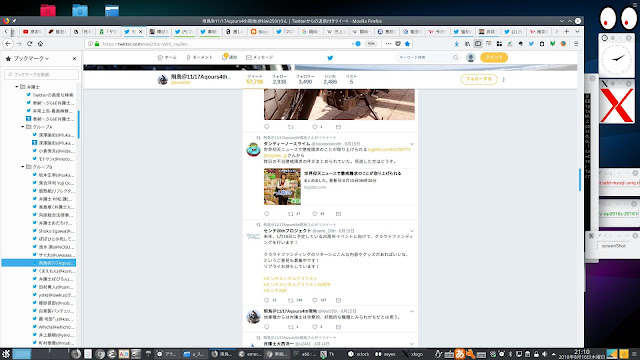The height and width of the screenshot is (360, 640).
Task: Click the Following count 2,938
Action: pyautogui.click(x=279, y=82)
